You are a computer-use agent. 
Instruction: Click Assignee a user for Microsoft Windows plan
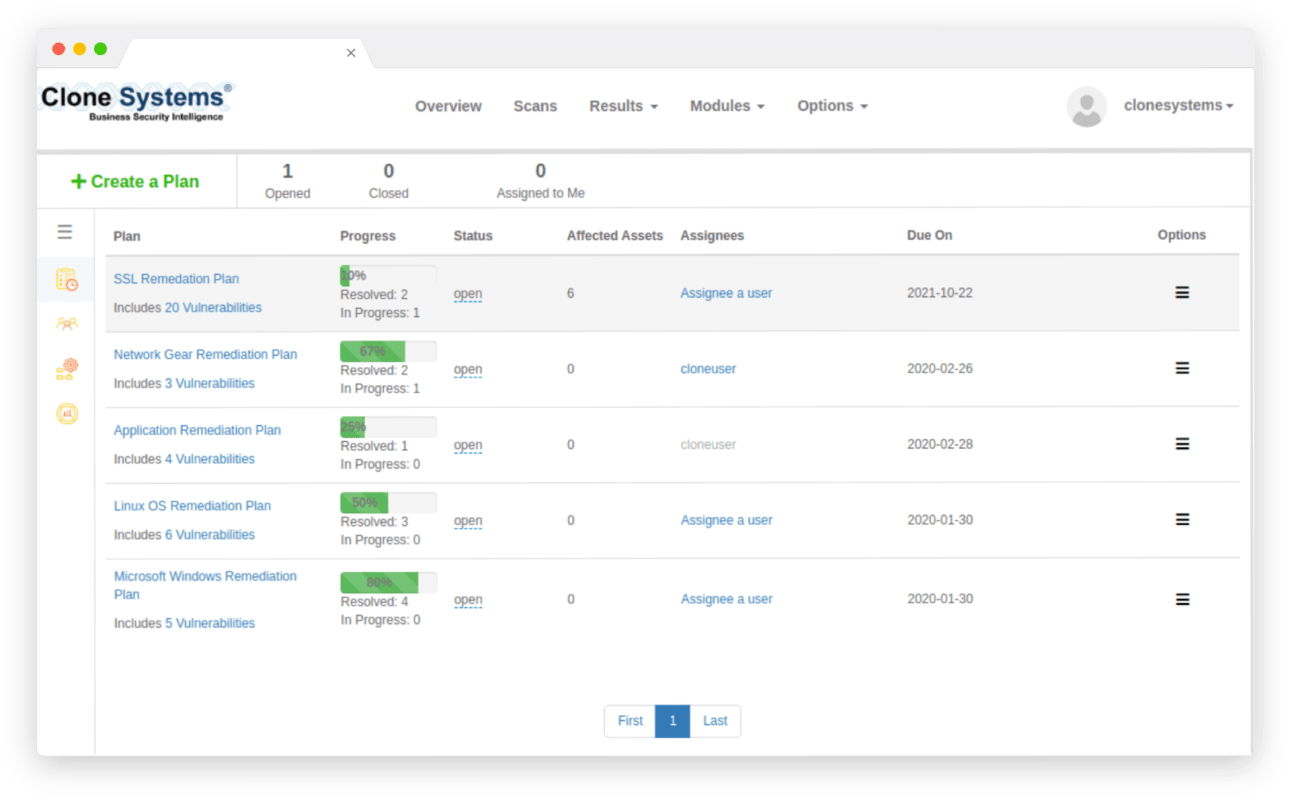(x=726, y=599)
